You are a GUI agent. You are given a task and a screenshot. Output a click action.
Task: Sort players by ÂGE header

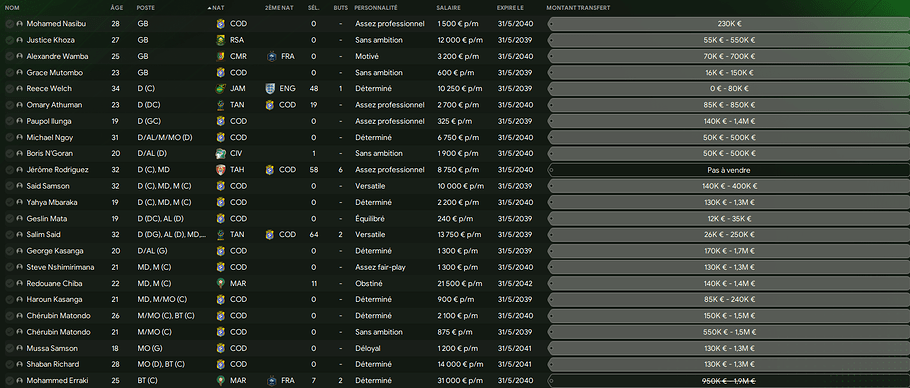(x=116, y=8)
